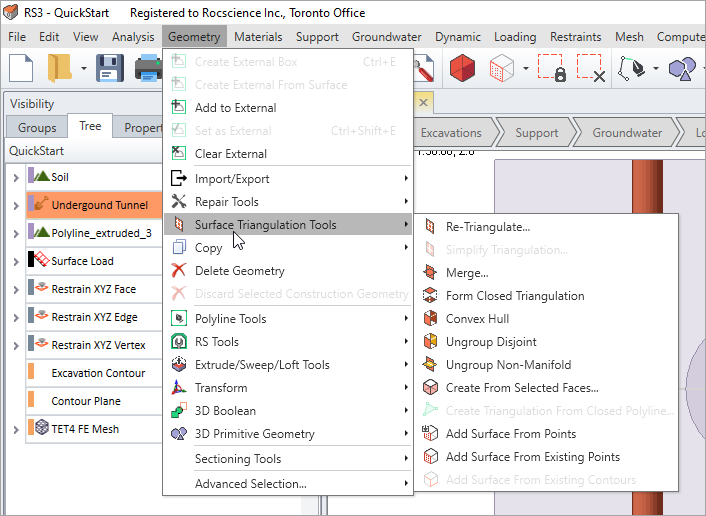The image size is (706, 516).
Task: Expand the Restrain XYZ Edge node
Action: 16,317
